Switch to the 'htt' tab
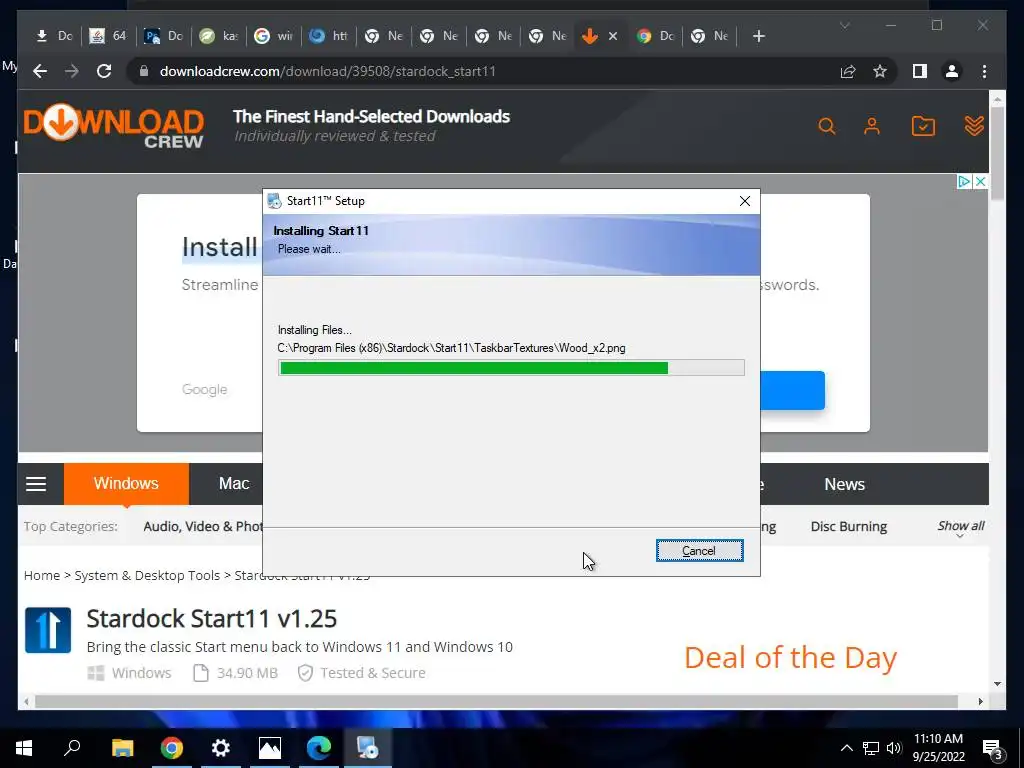1024x768 pixels. [x=328, y=36]
